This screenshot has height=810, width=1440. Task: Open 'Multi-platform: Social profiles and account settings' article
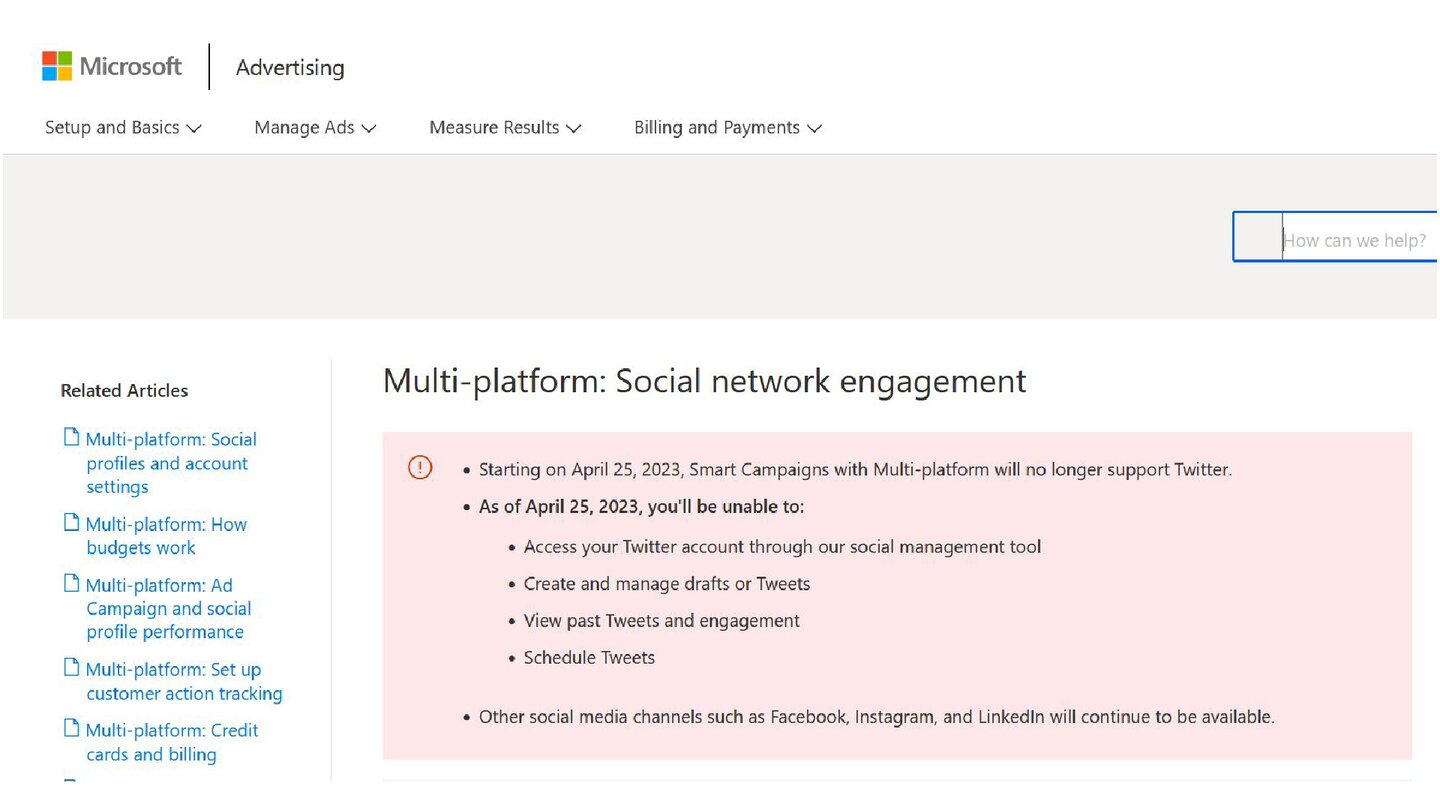point(171,463)
